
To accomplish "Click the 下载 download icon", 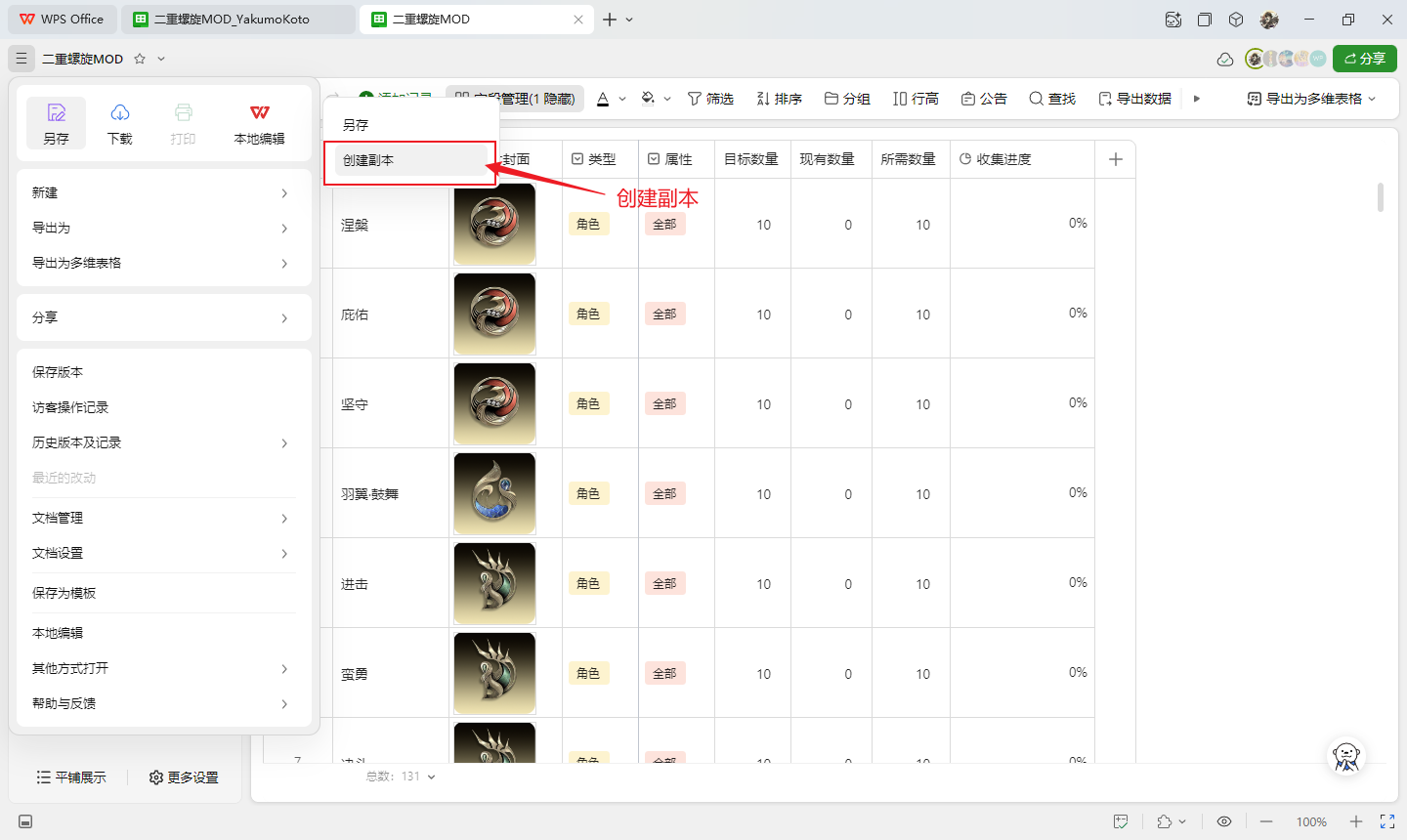I will (x=120, y=113).
